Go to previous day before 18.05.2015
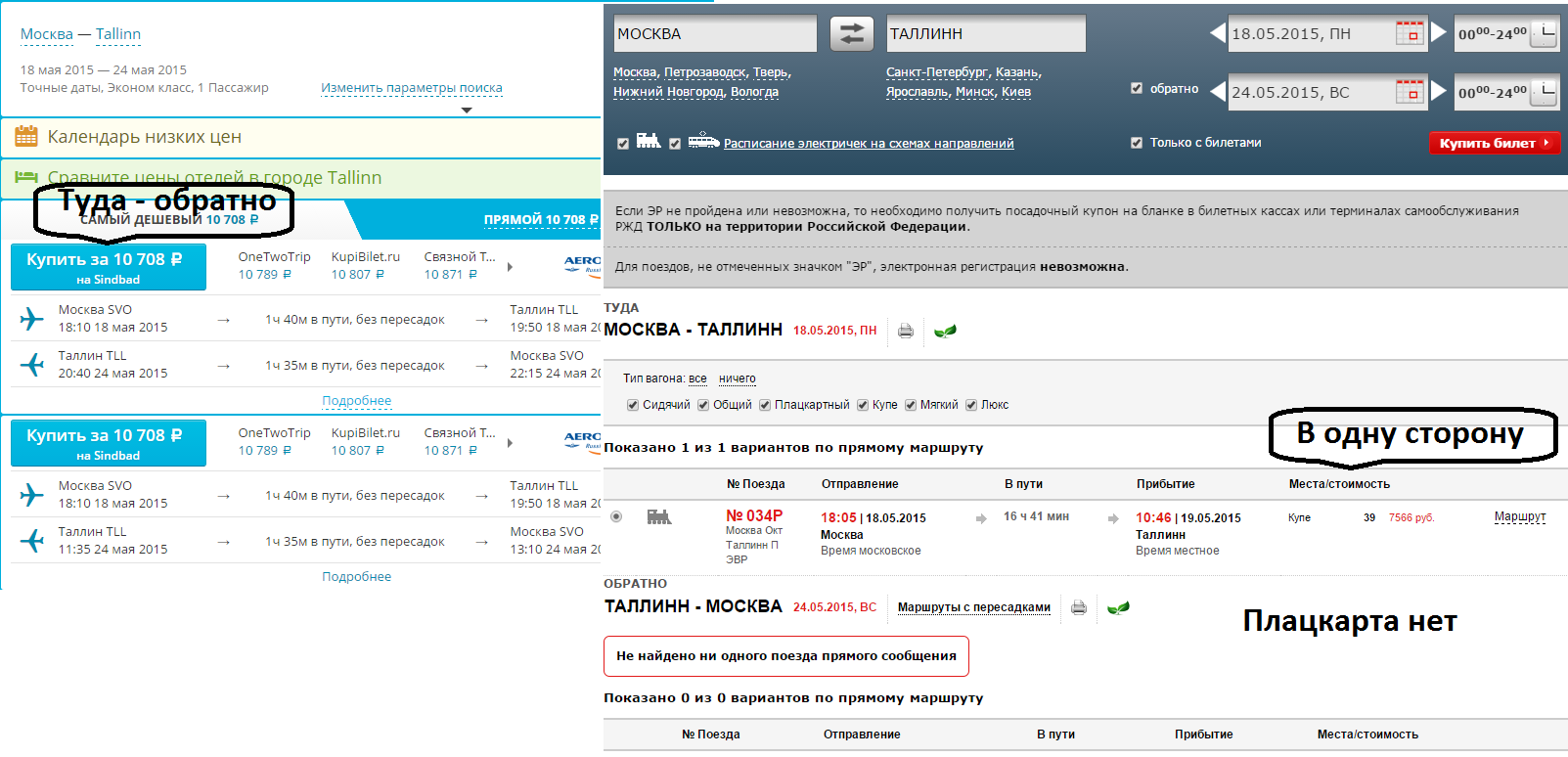The width and height of the screenshot is (1568, 757). click(1218, 33)
